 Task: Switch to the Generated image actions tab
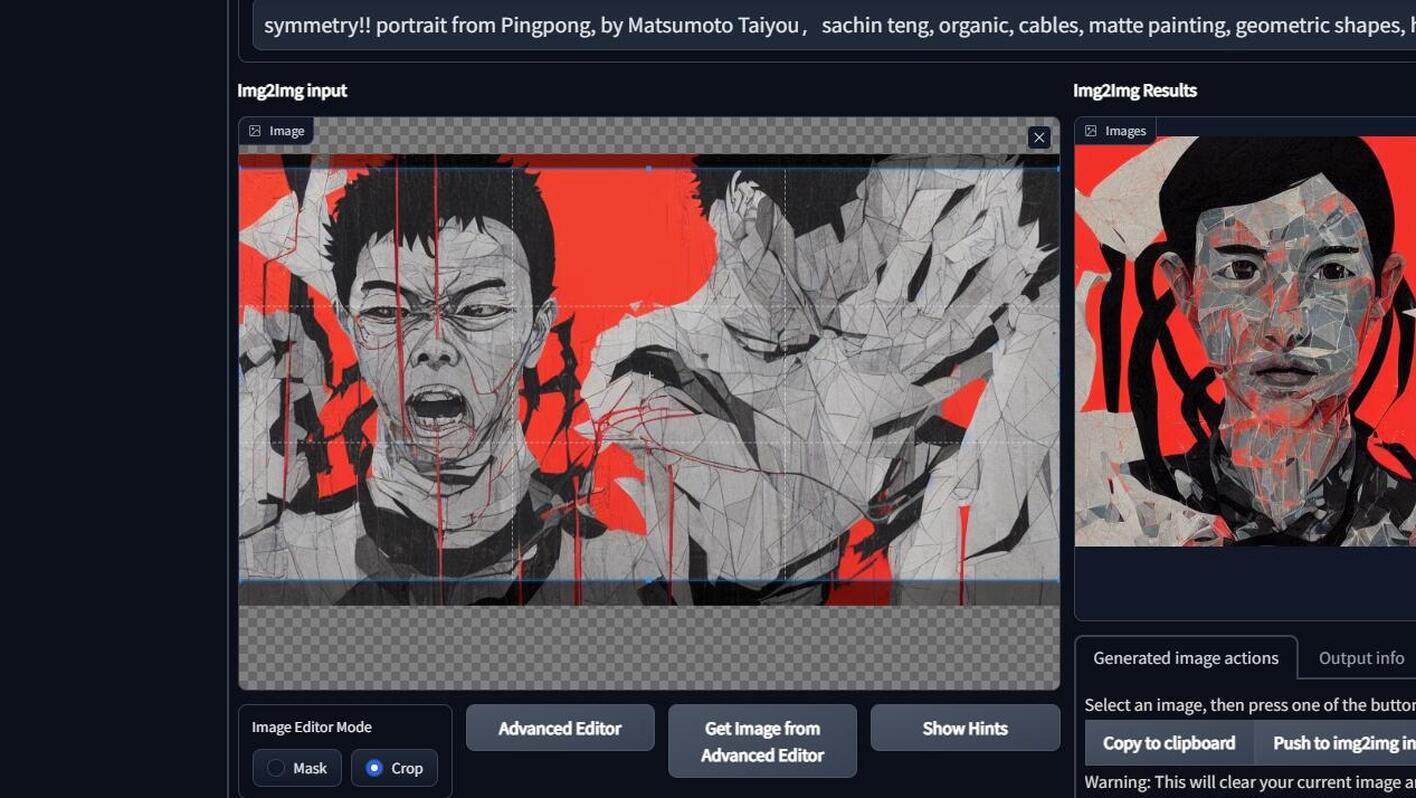click(x=1186, y=658)
